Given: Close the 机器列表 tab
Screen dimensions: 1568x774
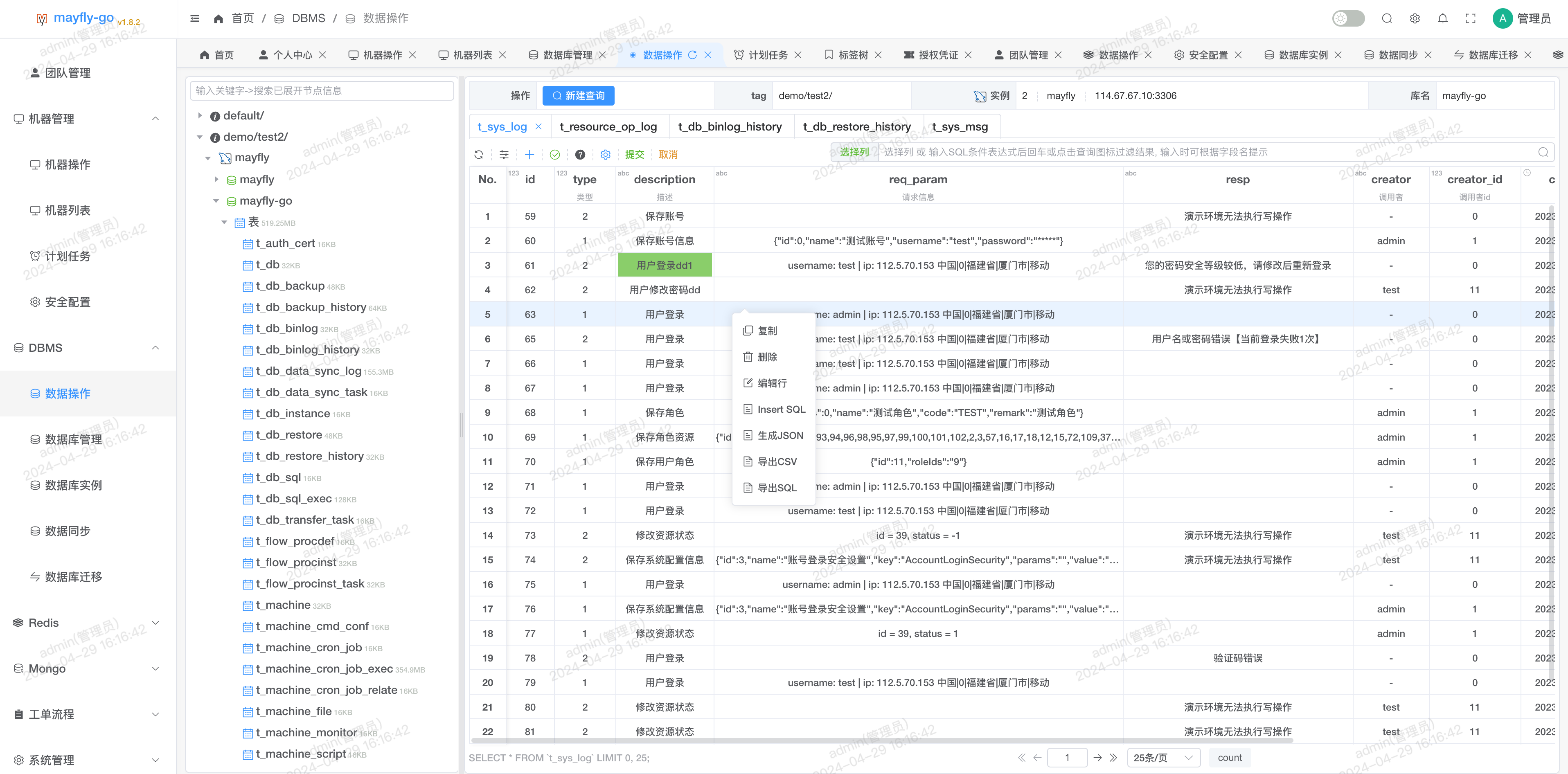Looking at the screenshot, I should click(503, 55).
